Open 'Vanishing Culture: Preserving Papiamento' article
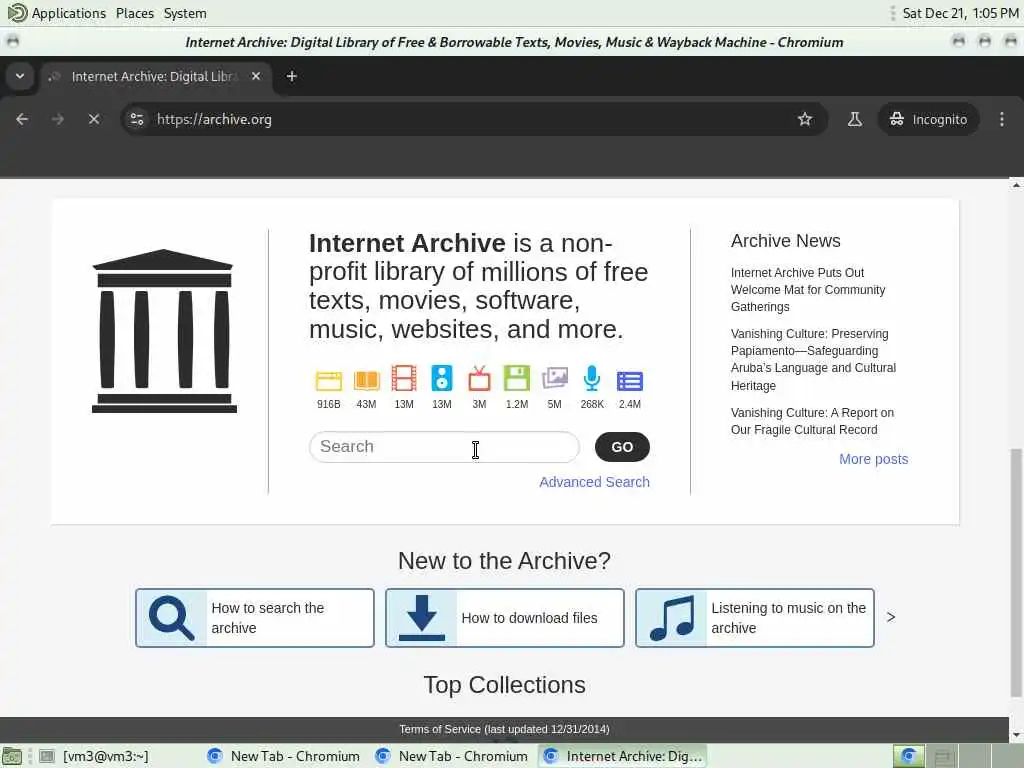This screenshot has height=768, width=1024. (813, 359)
